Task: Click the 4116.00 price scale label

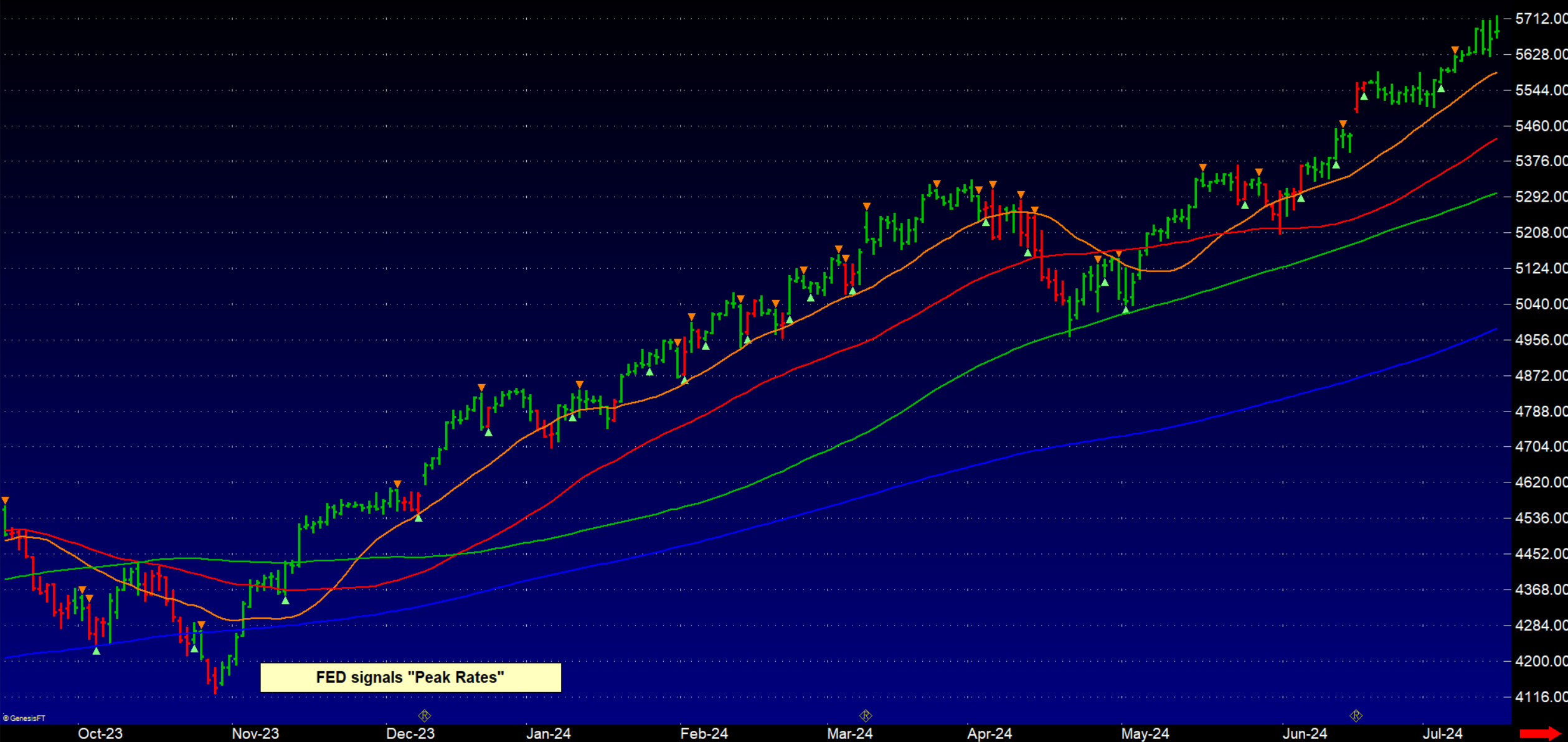Action: click(x=1540, y=697)
